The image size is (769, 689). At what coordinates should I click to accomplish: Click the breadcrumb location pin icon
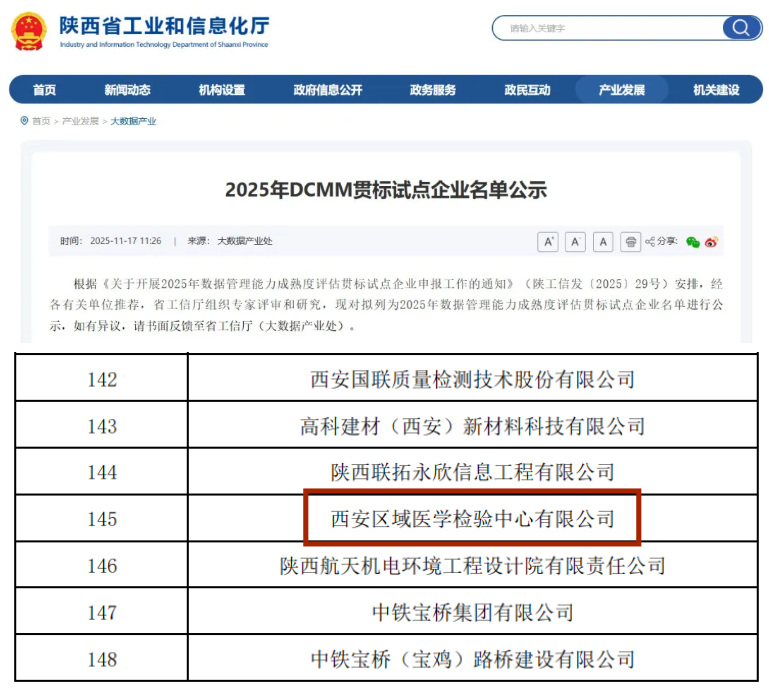pos(24,121)
